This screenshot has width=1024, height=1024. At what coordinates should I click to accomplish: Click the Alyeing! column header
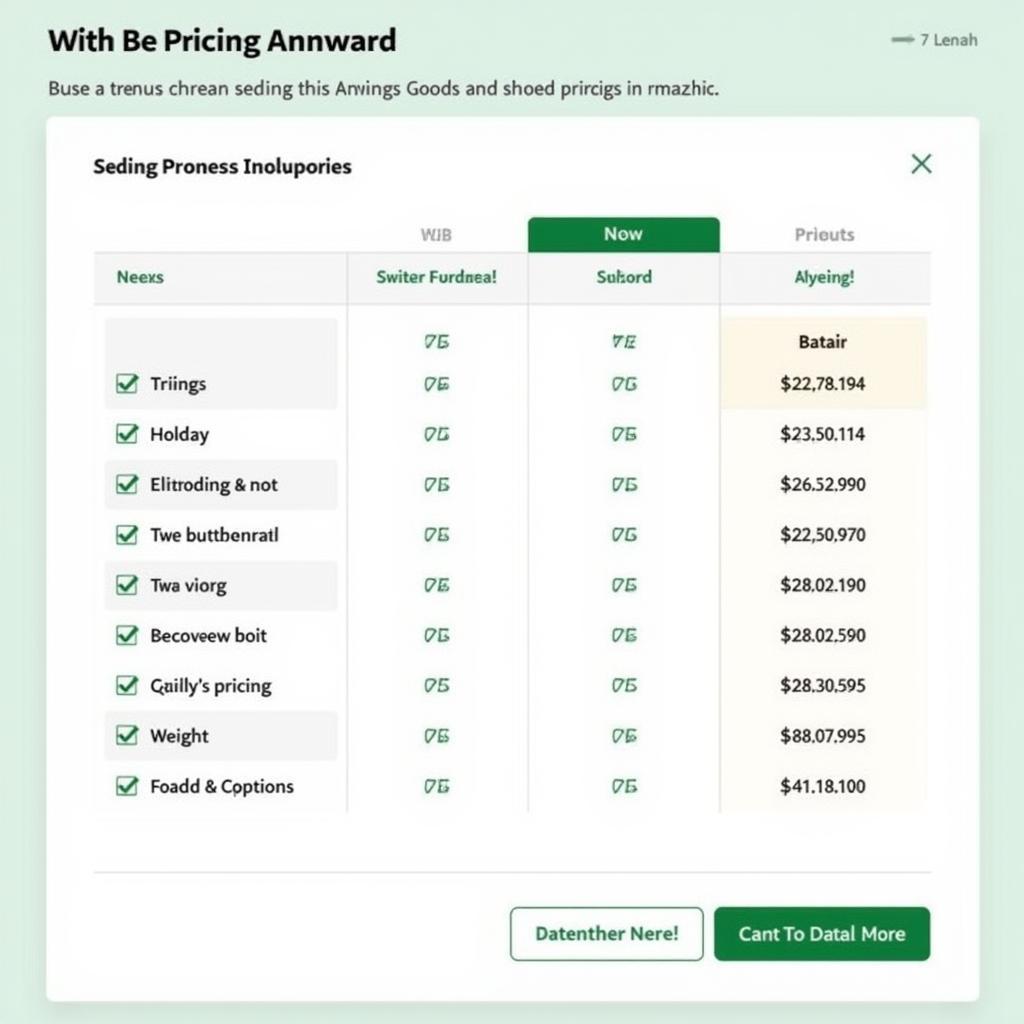click(824, 278)
